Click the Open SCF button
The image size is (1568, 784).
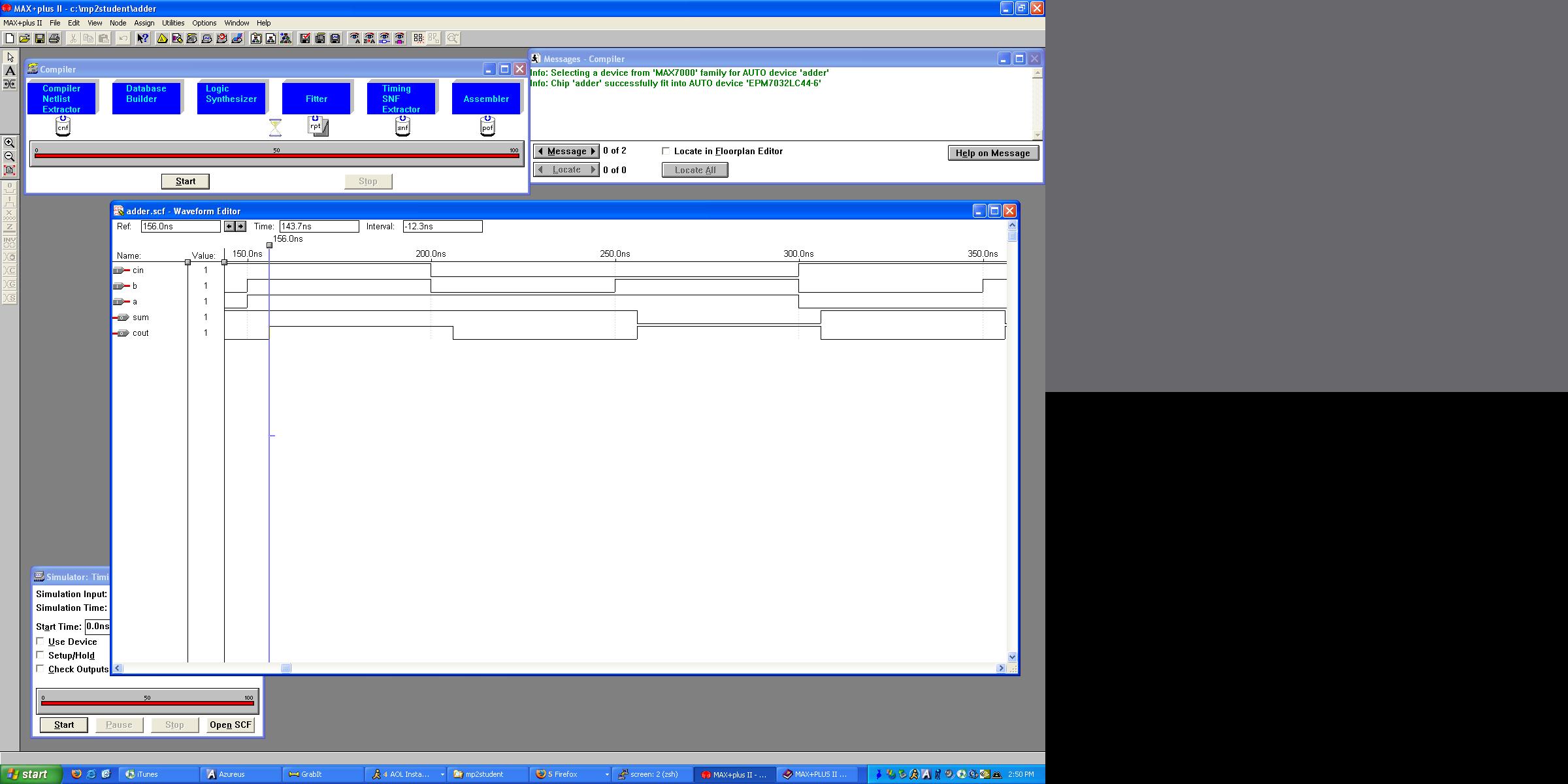(230, 725)
